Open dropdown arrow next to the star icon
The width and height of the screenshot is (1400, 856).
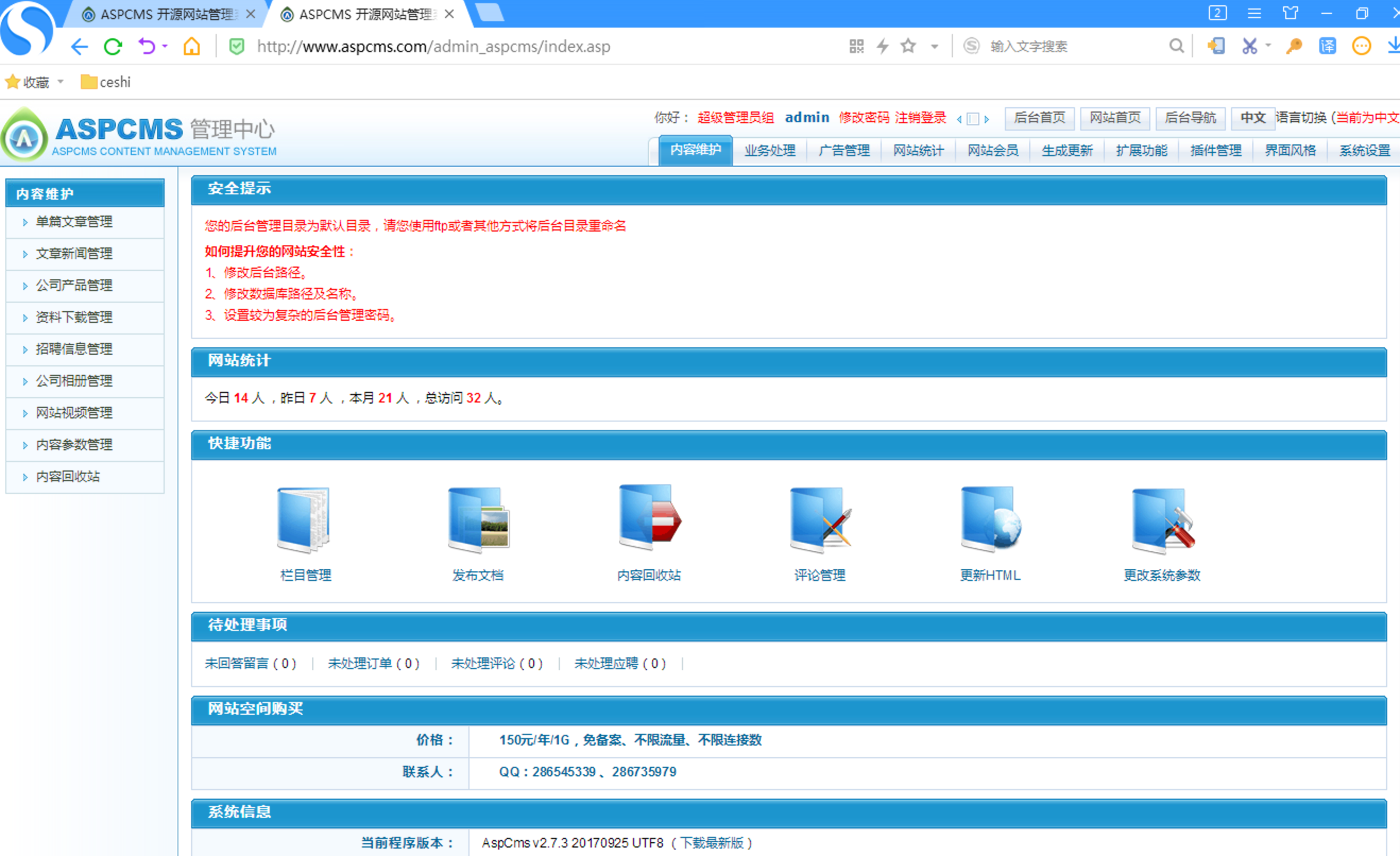click(x=934, y=47)
